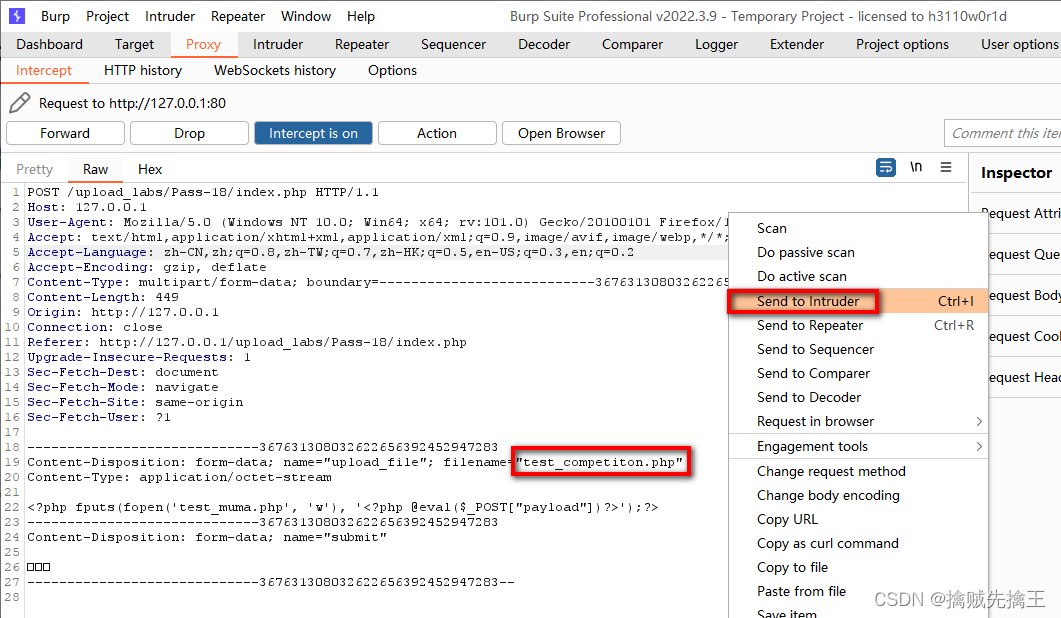Click the name="submit" Content-Disposition line

point(207,537)
